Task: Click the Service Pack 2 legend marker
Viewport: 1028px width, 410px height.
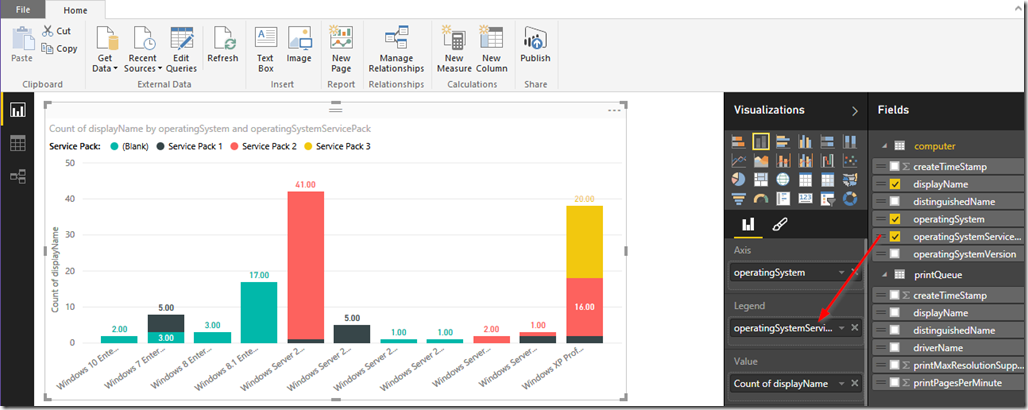Action: (235, 146)
